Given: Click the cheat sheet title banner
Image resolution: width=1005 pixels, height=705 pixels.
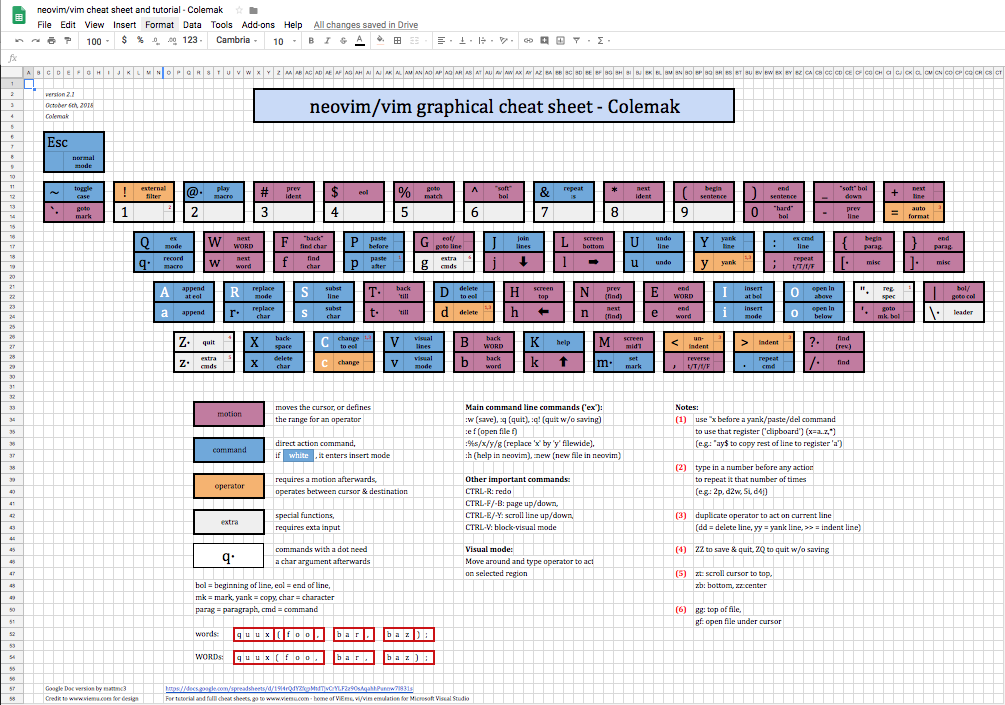Looking at the screenshot, I should [494, 106].
